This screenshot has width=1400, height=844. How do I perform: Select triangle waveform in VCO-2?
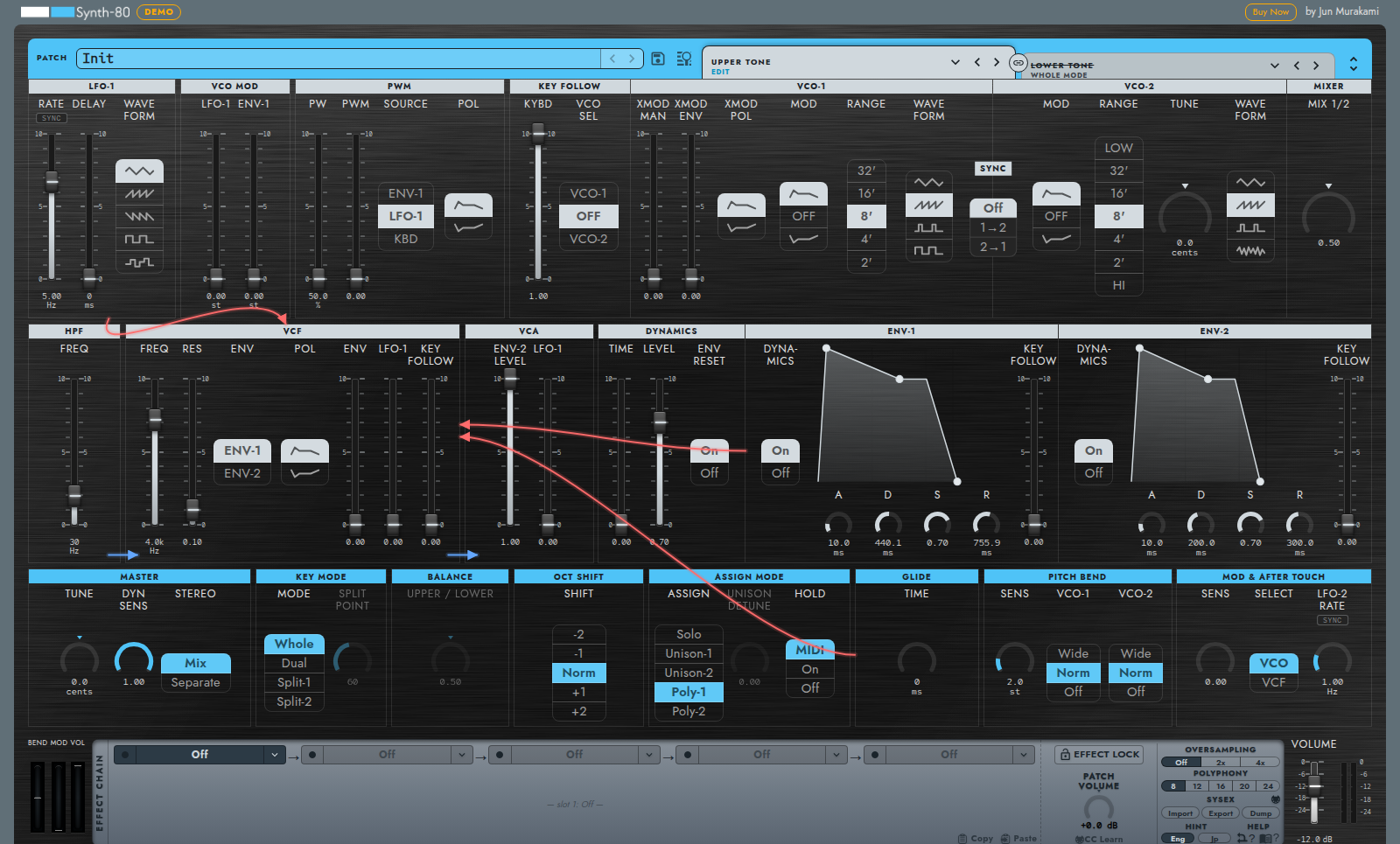[1250, 183]
